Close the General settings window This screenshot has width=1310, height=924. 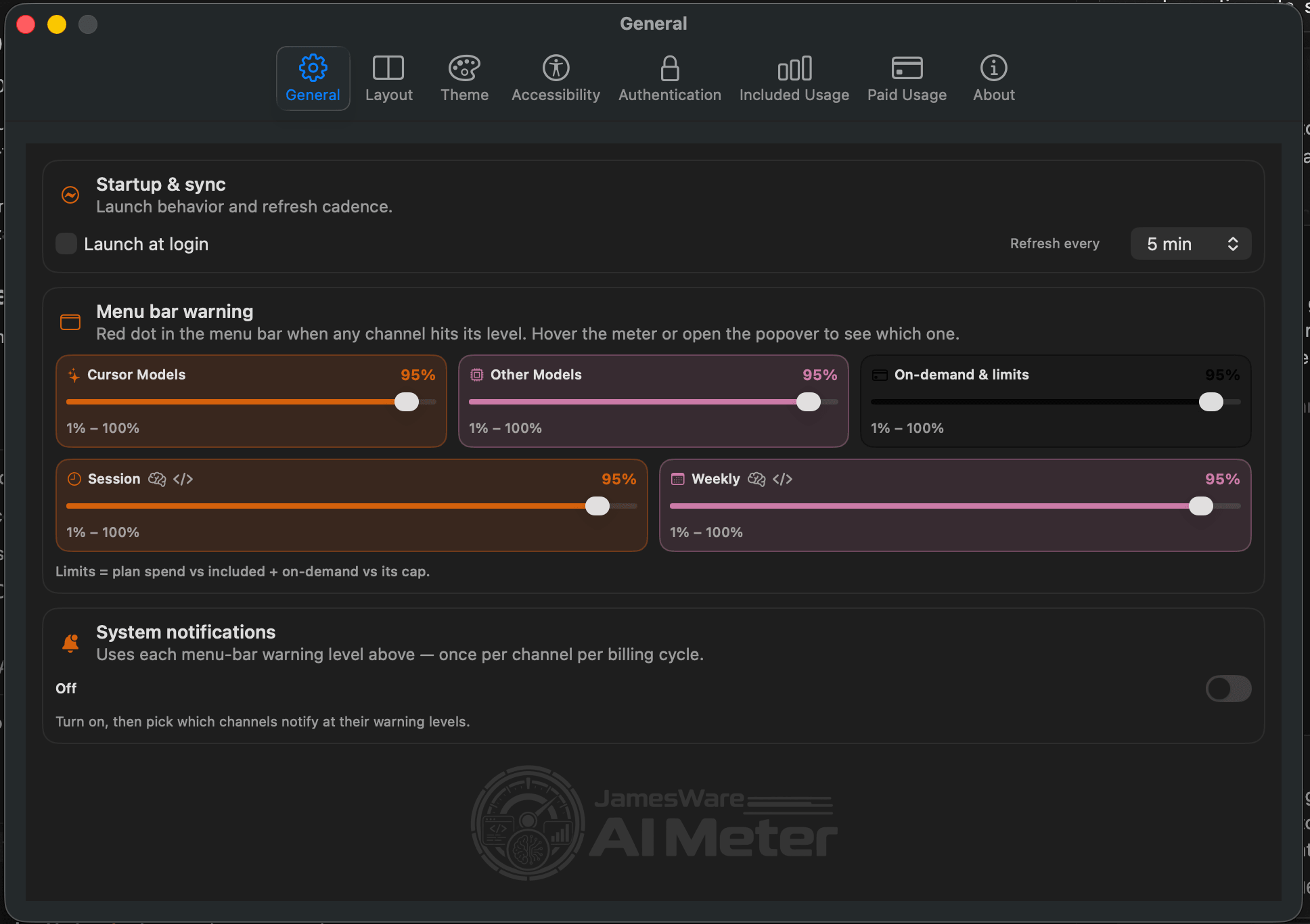pos(26,24)
